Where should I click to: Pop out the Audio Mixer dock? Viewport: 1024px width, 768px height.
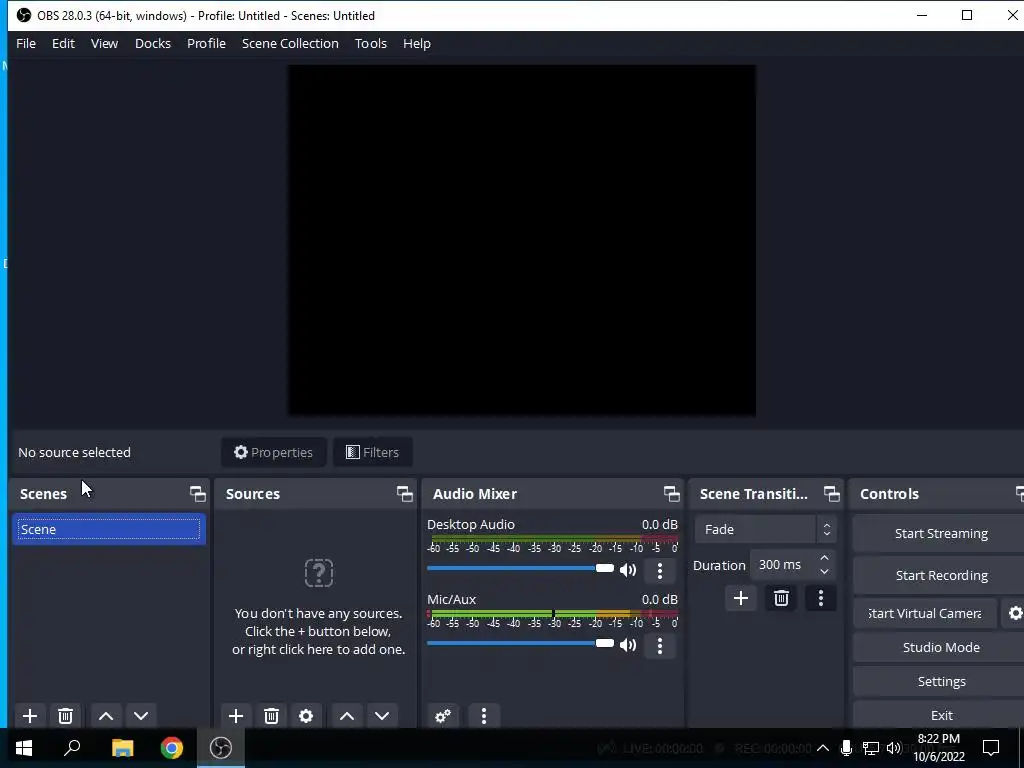point(671,494)
